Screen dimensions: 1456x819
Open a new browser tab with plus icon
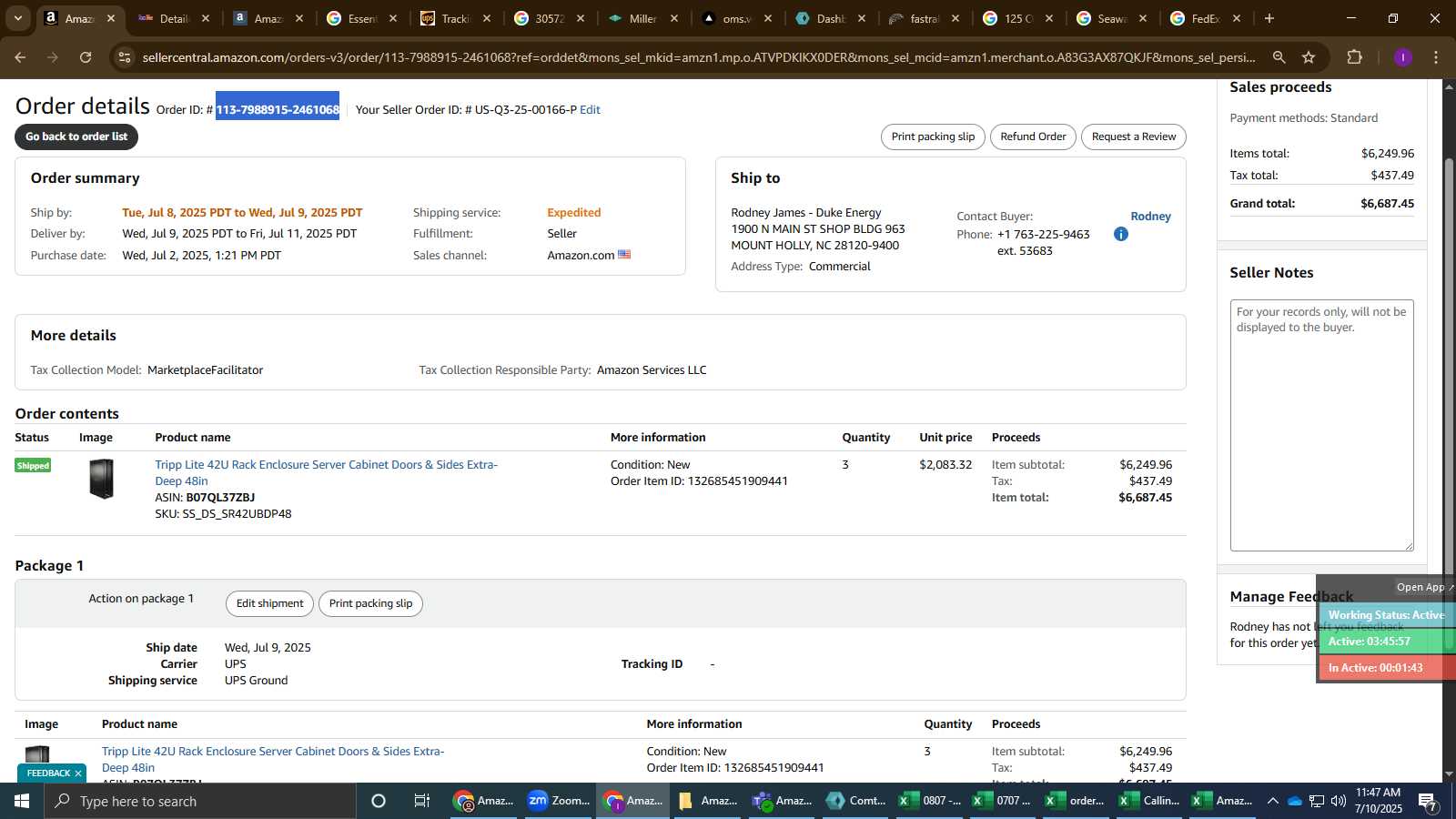tap(1269, 18)
